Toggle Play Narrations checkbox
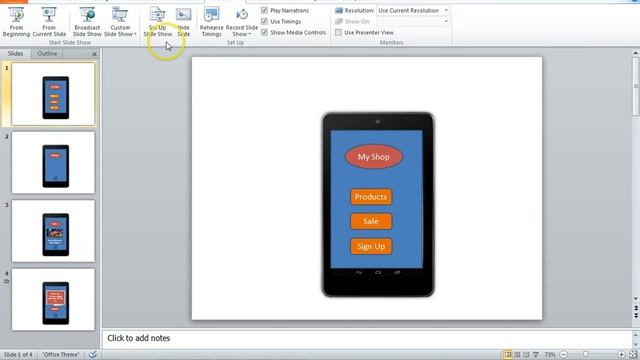Viewport: 640px width, 360px height. (x=264, y=10)
